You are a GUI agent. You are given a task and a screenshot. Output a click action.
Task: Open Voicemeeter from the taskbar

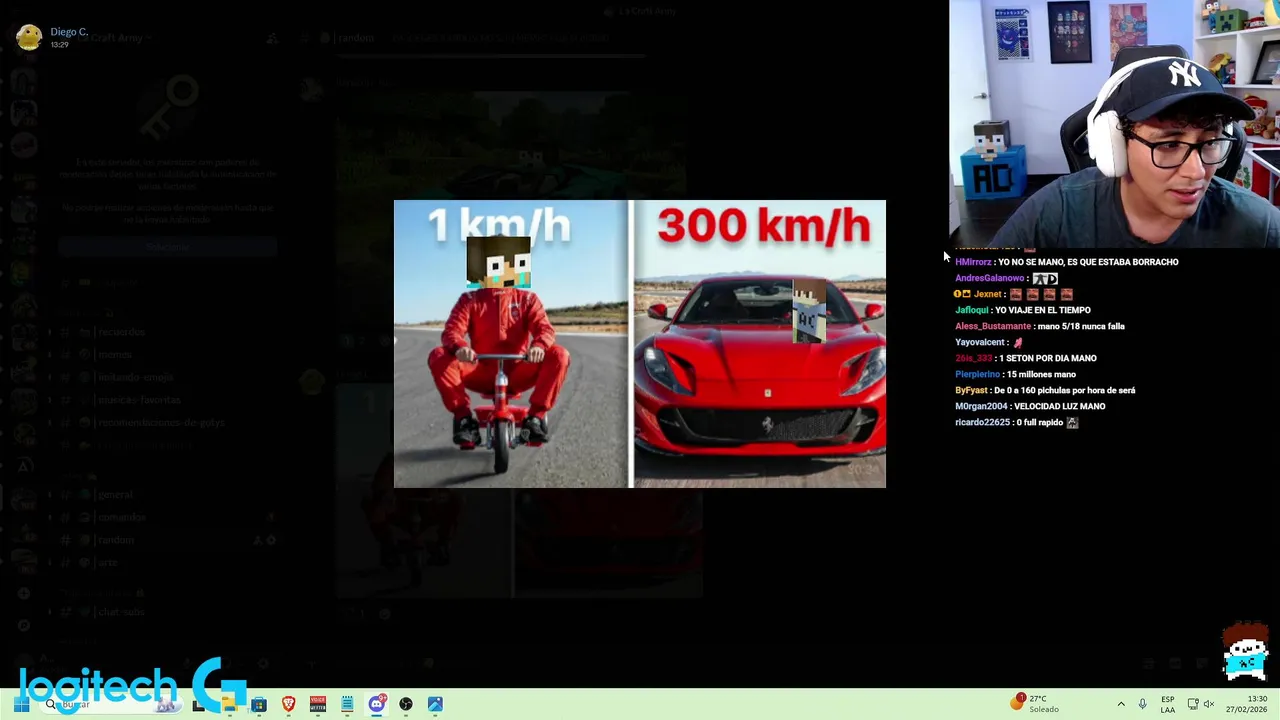coord(318,704)
